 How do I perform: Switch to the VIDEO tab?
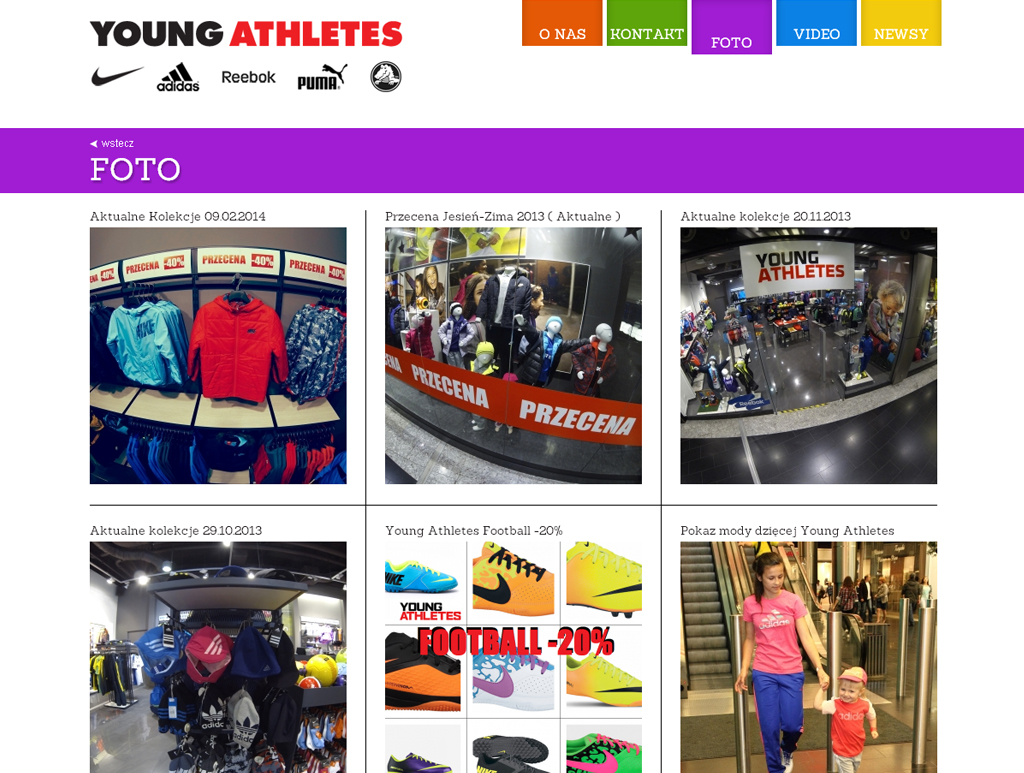point(816,23)
